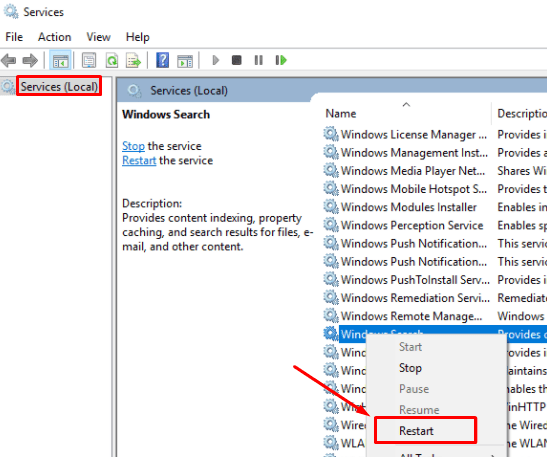Image resolution: width=547 pixels, height=457 pixels.
Task: Click the Services (Local) panel header
Action: tap(189, 91)
